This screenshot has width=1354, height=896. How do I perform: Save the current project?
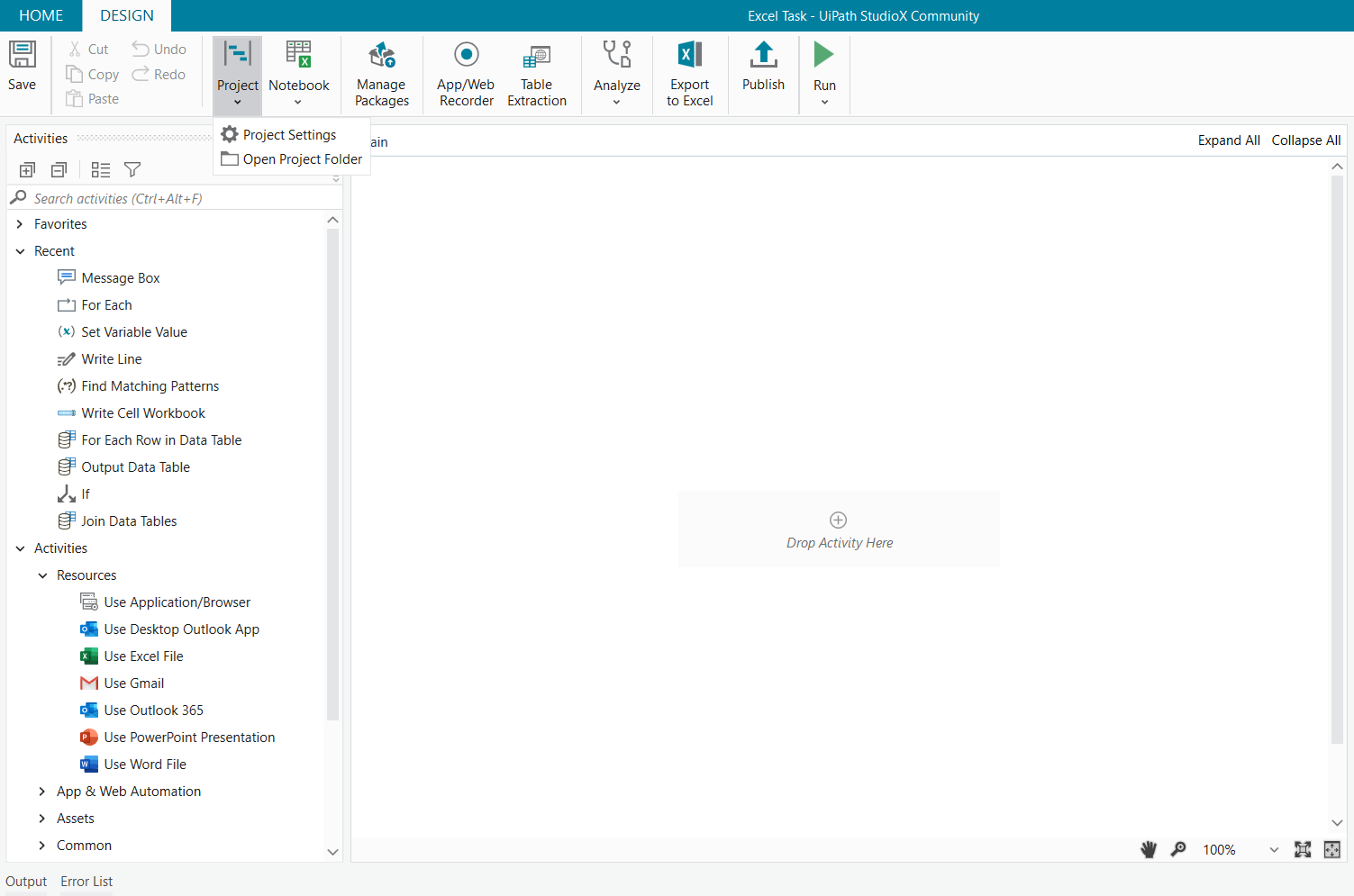click(x=22, y=66)
